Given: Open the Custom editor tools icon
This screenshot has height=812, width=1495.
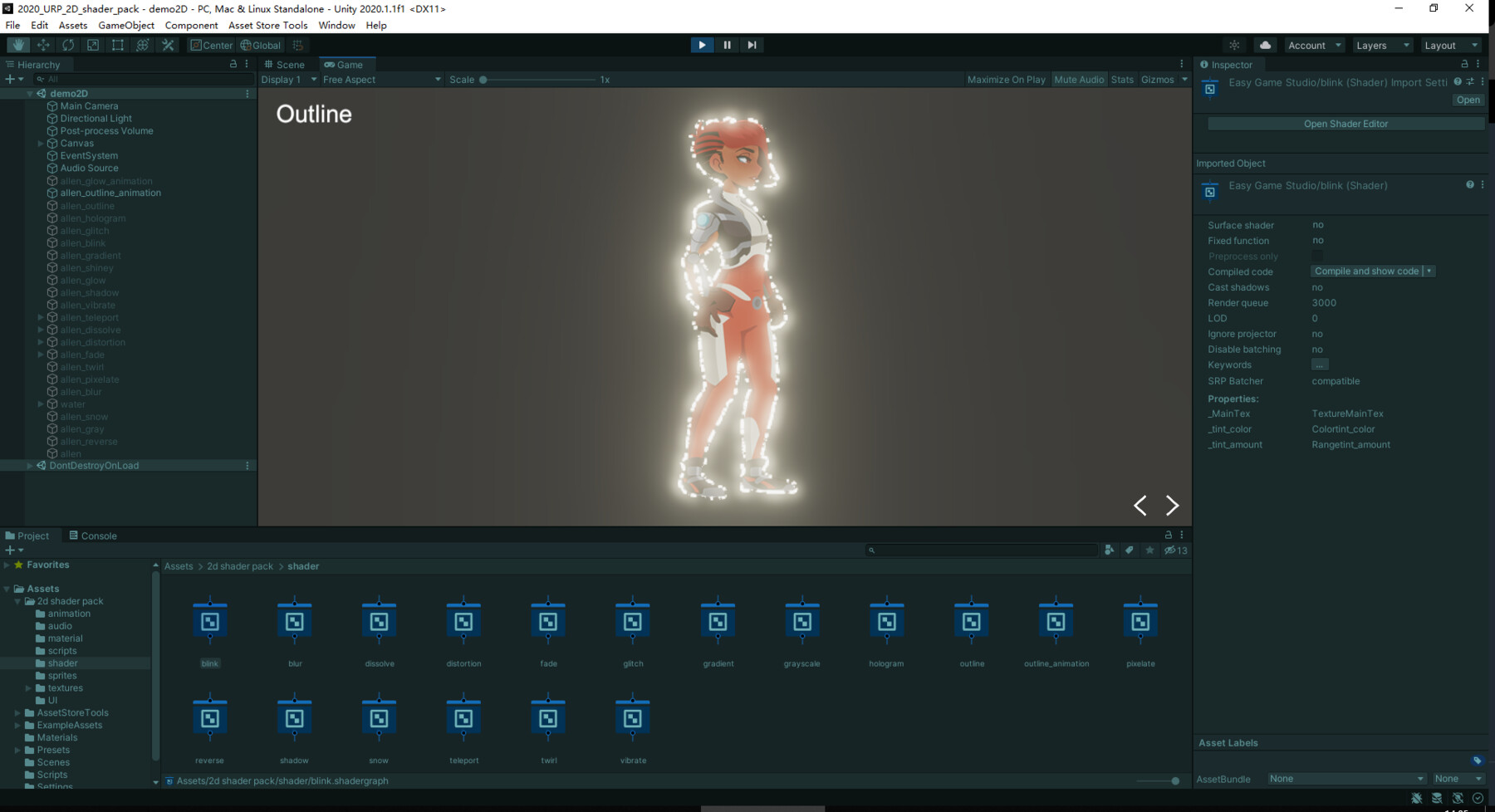Looking at the screenshot, I should click(x=168, y=45).
